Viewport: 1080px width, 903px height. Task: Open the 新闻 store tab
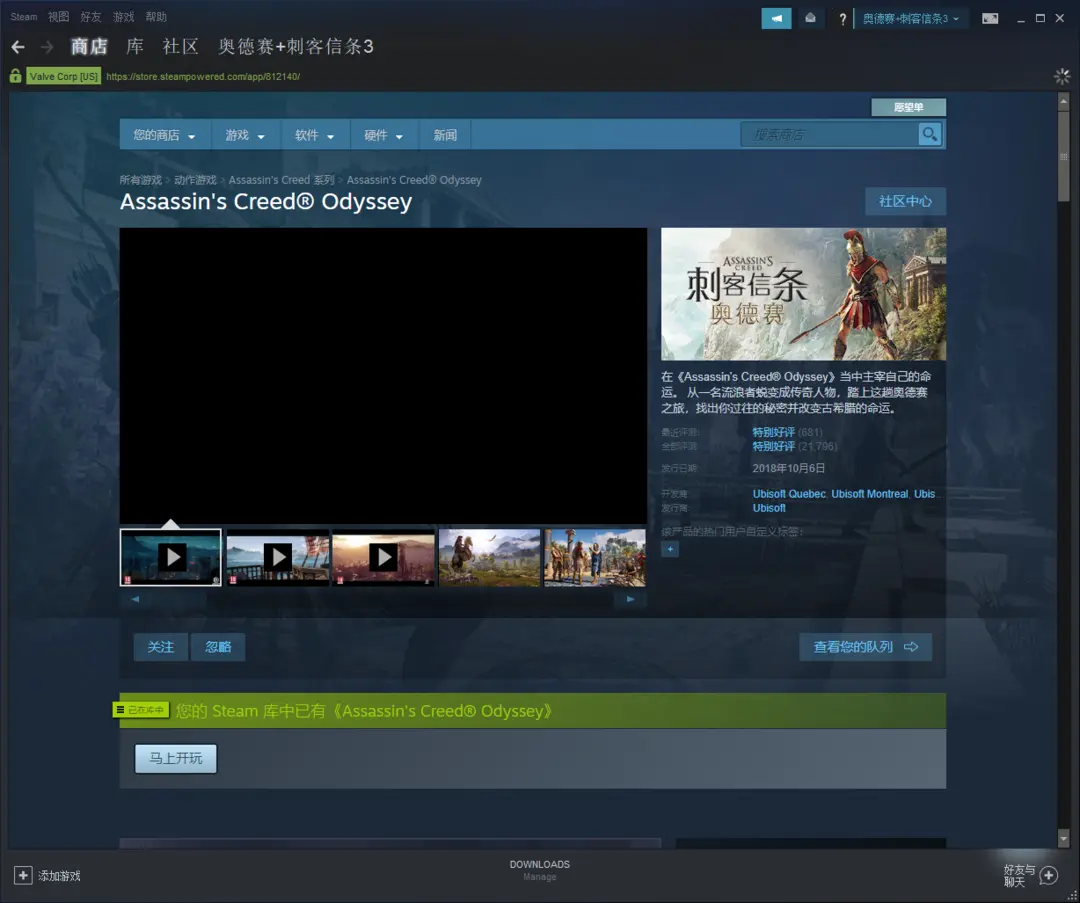pyautogui.click(x=445, y=135)
